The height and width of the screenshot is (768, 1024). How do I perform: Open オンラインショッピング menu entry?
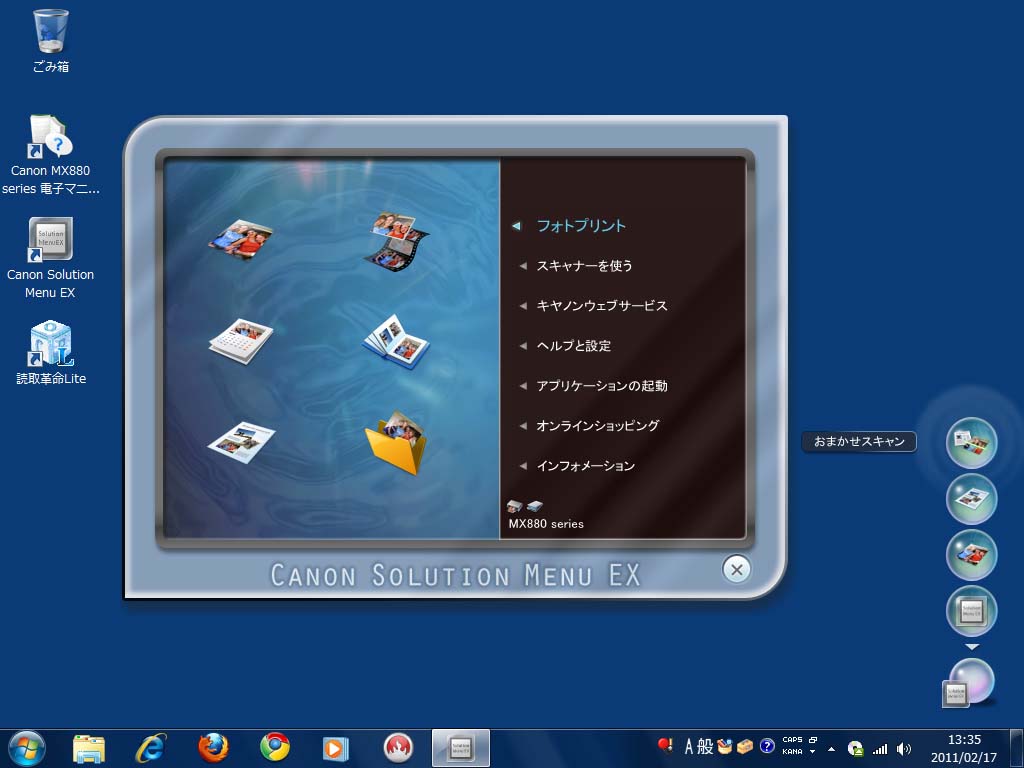point(597,426)
